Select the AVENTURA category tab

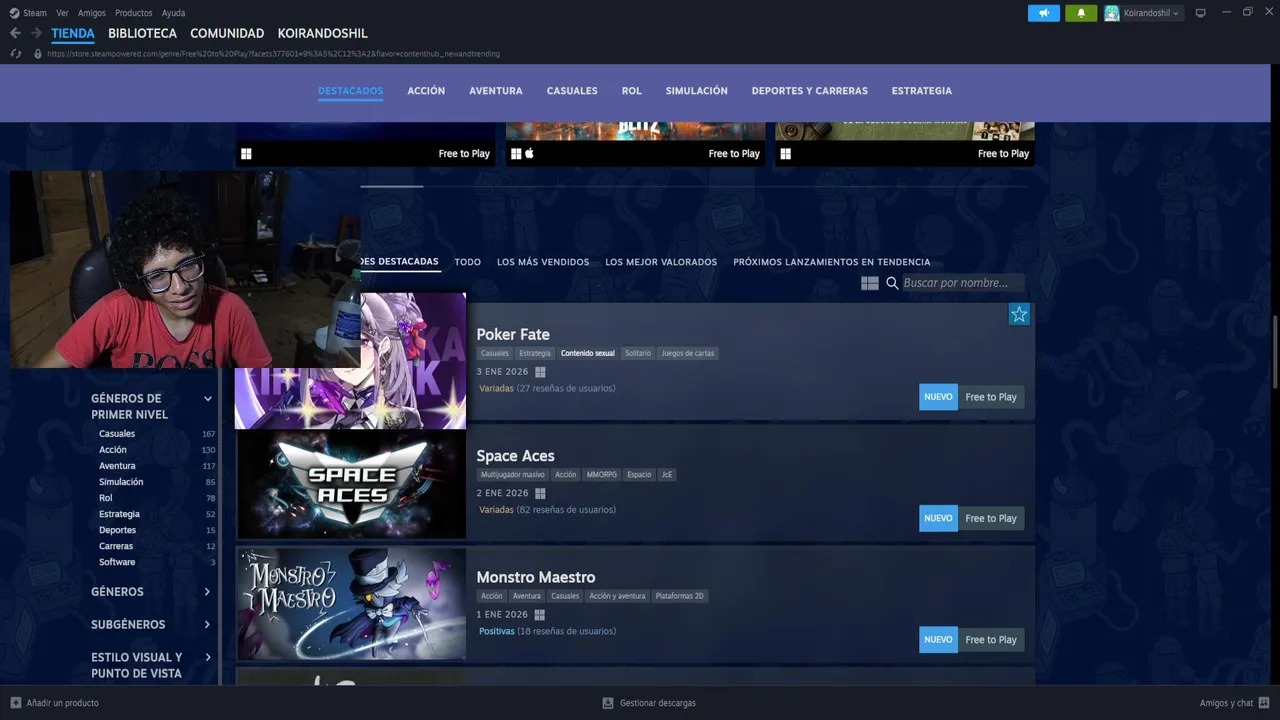tap(496, 91)
